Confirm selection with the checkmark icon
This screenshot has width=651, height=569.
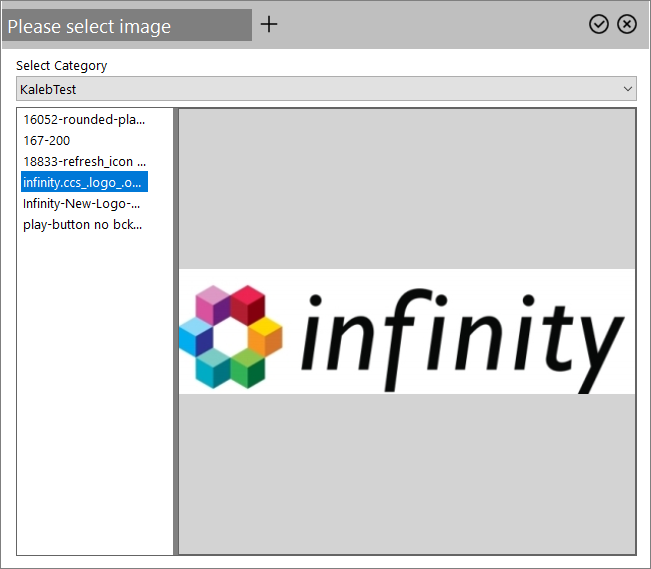pos(599,24)
